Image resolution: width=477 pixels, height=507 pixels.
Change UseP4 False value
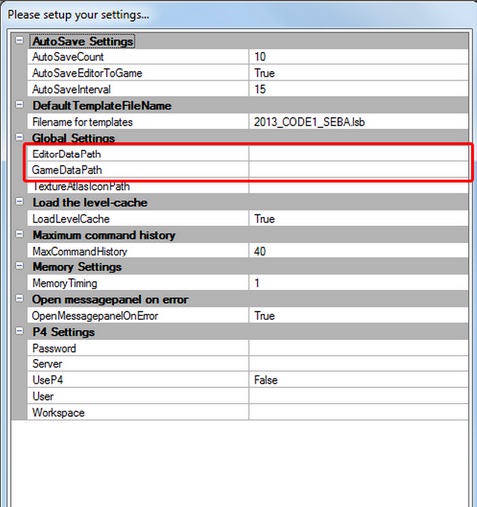click(359, 380)
